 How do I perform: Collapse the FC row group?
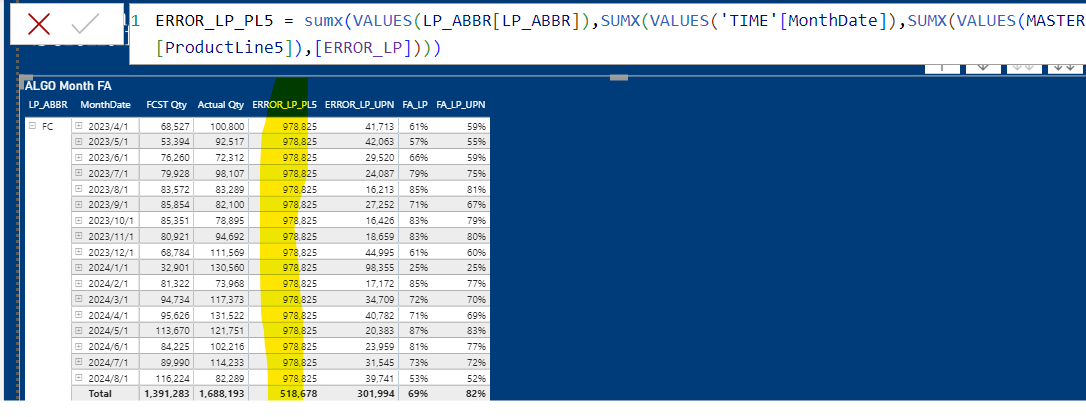(31, 126)
